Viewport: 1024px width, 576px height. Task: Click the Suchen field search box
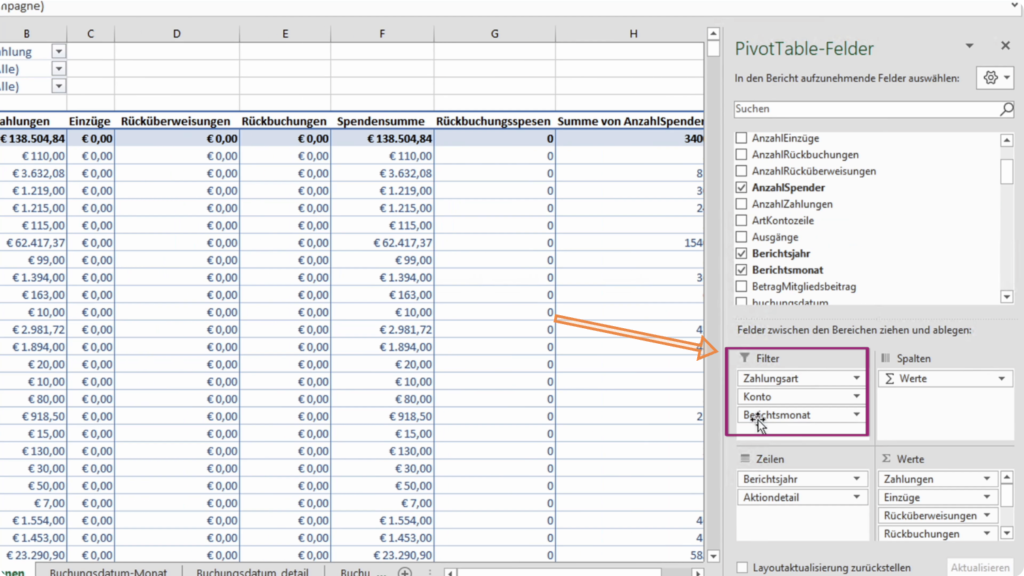[874, 109]
